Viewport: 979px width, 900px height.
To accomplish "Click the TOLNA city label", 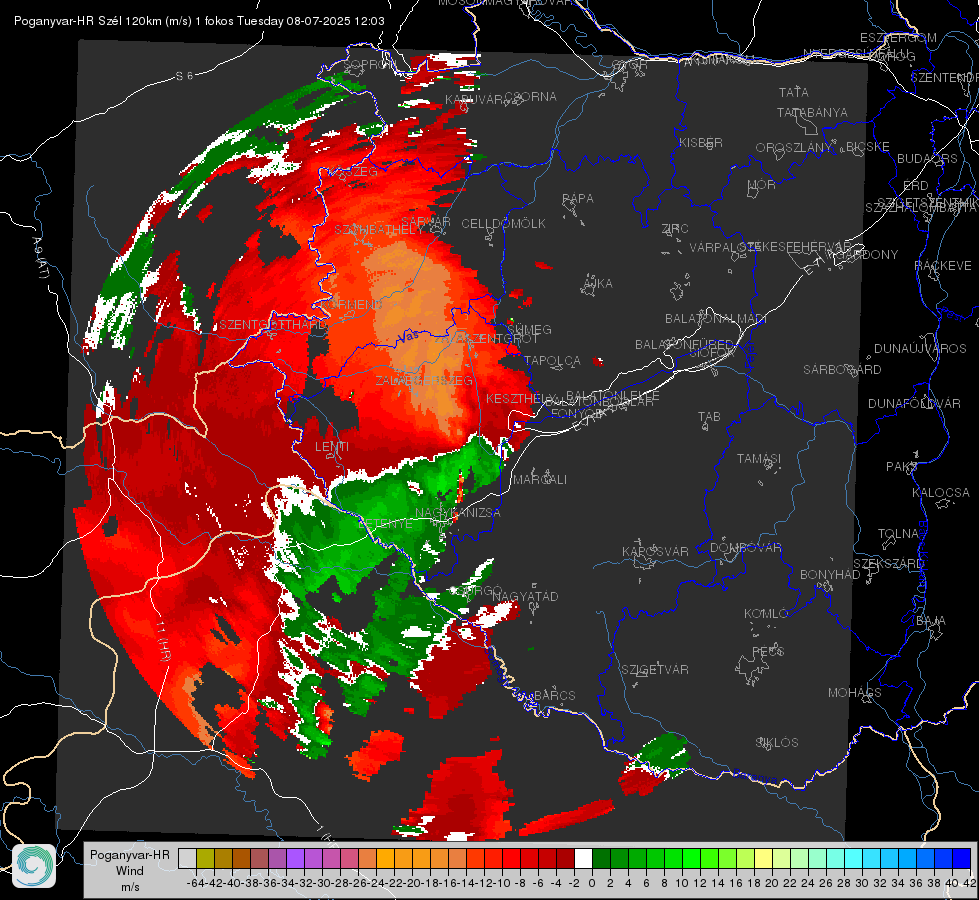I will click(x=898, y=533).
